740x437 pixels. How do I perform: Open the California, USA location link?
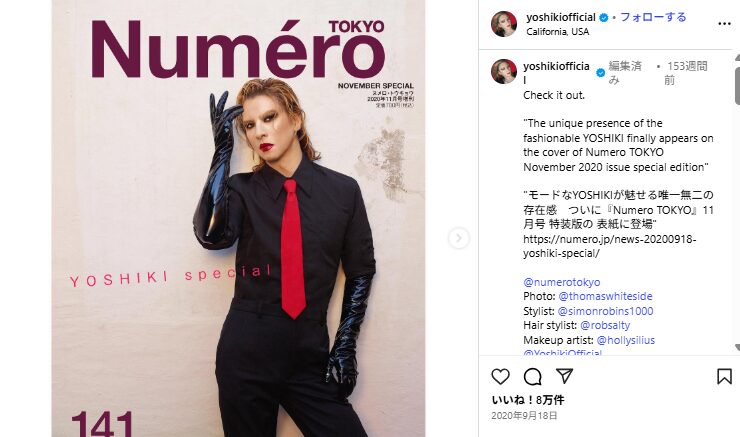pos(557,32)
